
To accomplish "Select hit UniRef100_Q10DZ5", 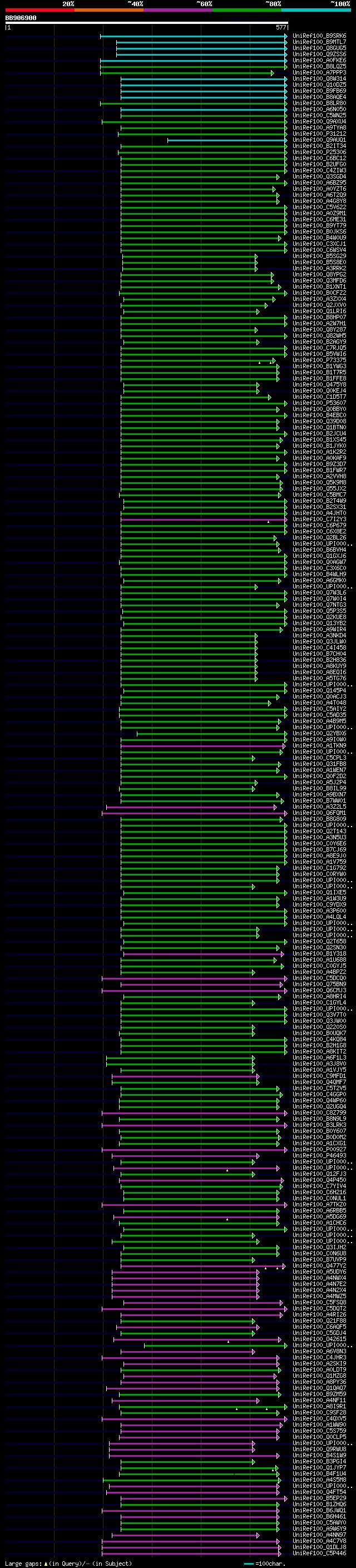I will click(x=319, y=85).
